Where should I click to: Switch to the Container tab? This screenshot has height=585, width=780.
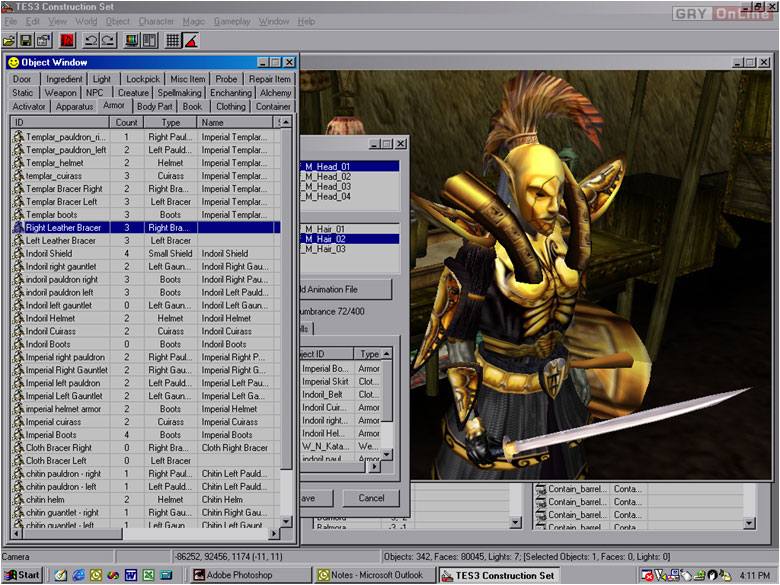(273, 106)
